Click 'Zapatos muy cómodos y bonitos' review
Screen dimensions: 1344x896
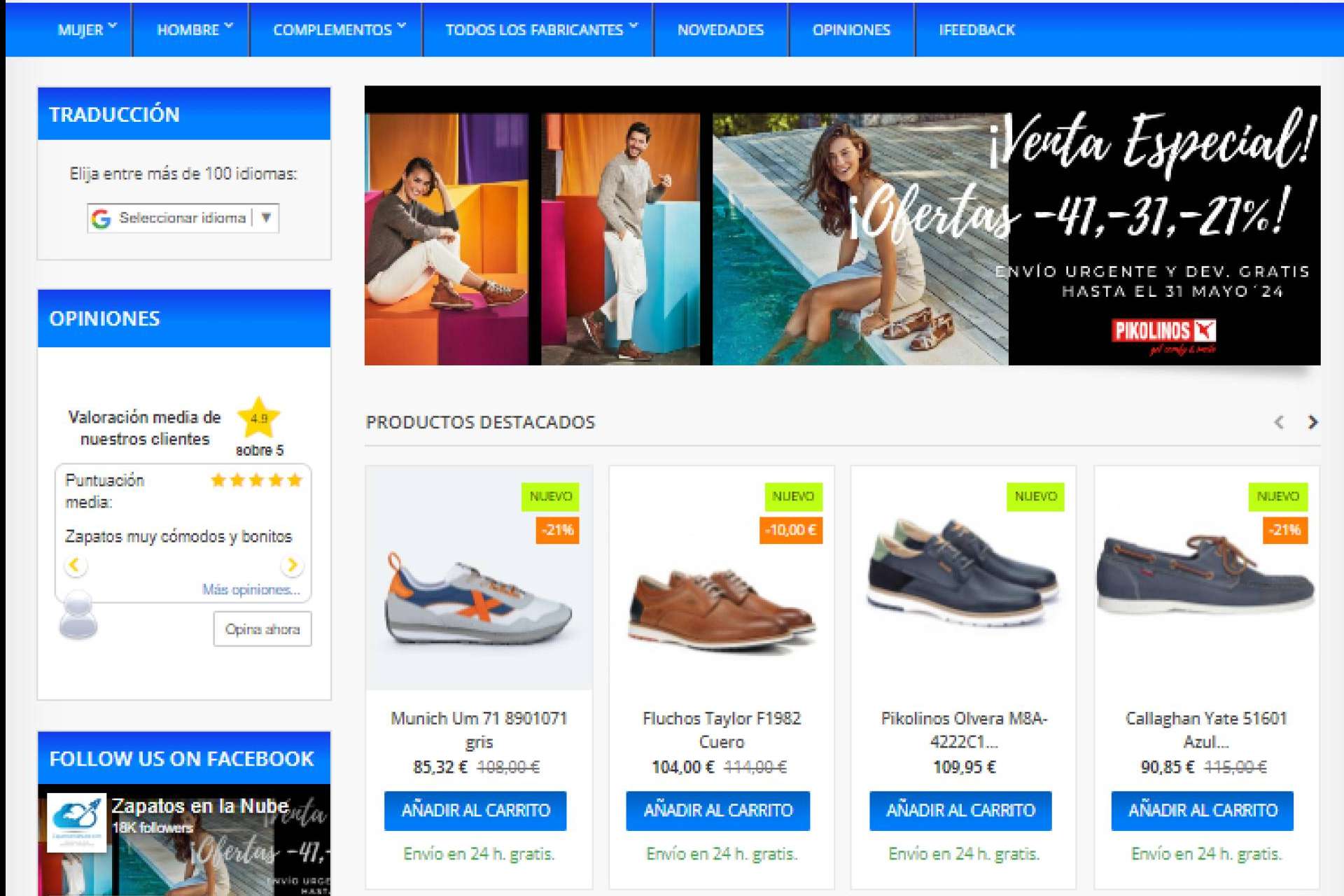178,536
